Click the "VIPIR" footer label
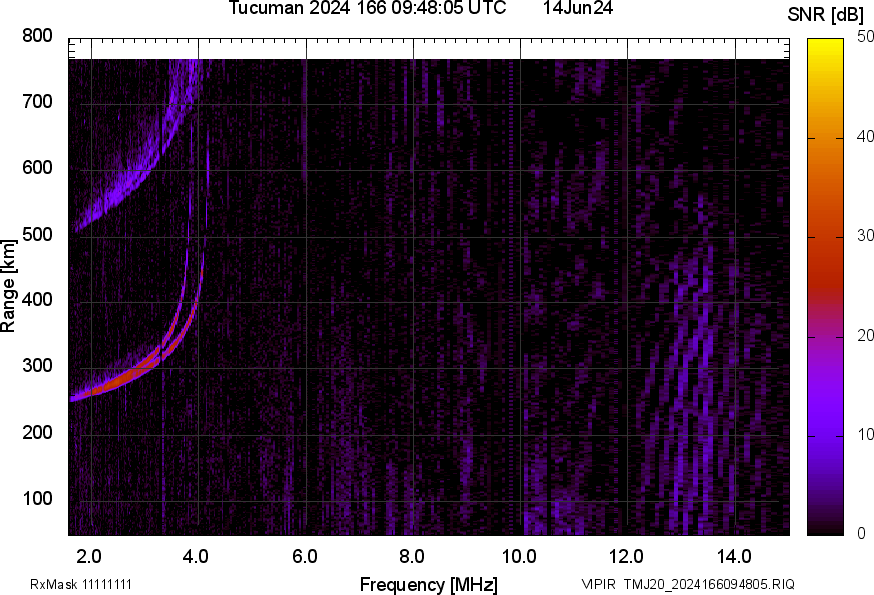 coord(599,584)
